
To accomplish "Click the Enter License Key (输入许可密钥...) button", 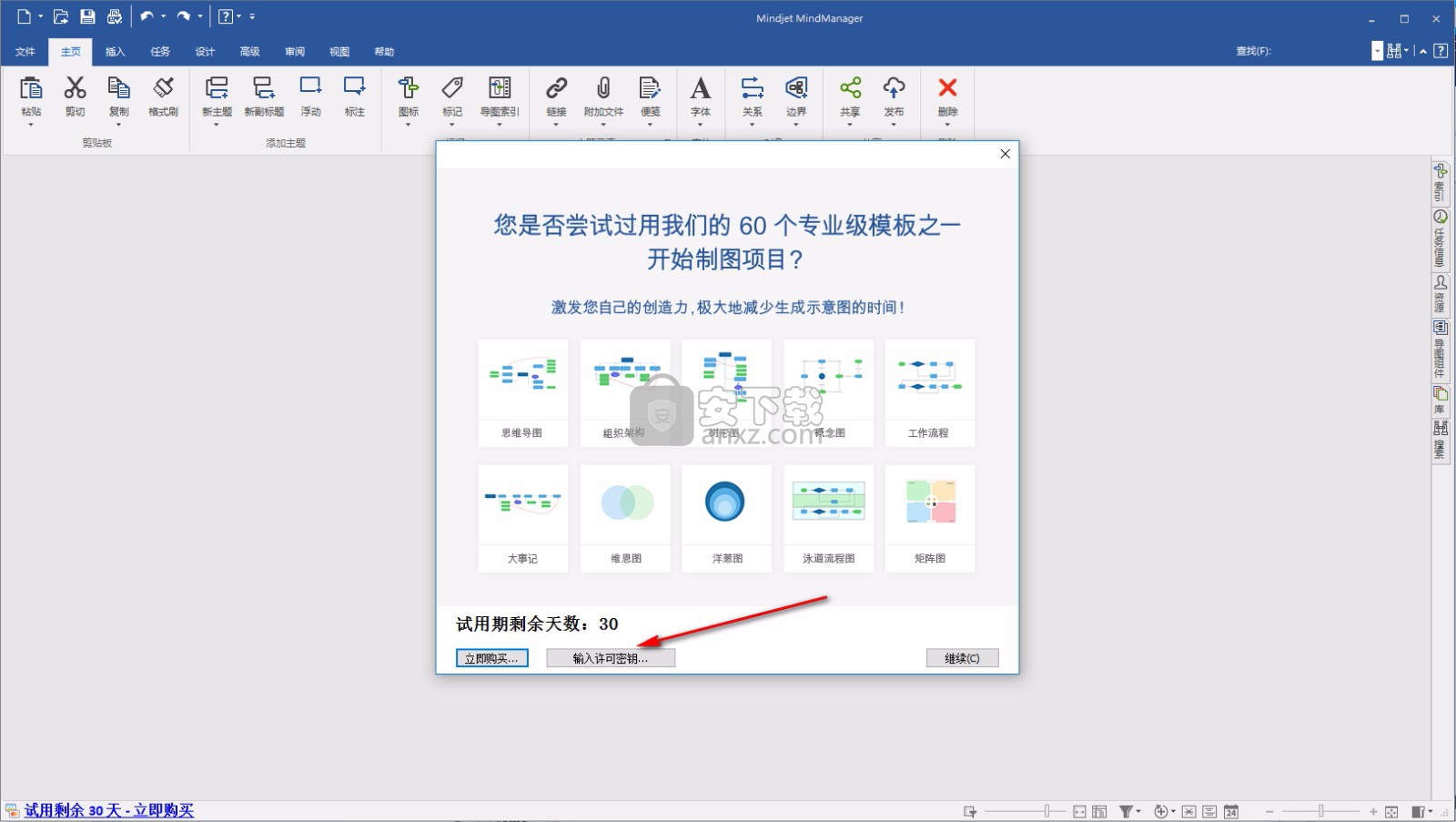I will [x=611, y=658].
